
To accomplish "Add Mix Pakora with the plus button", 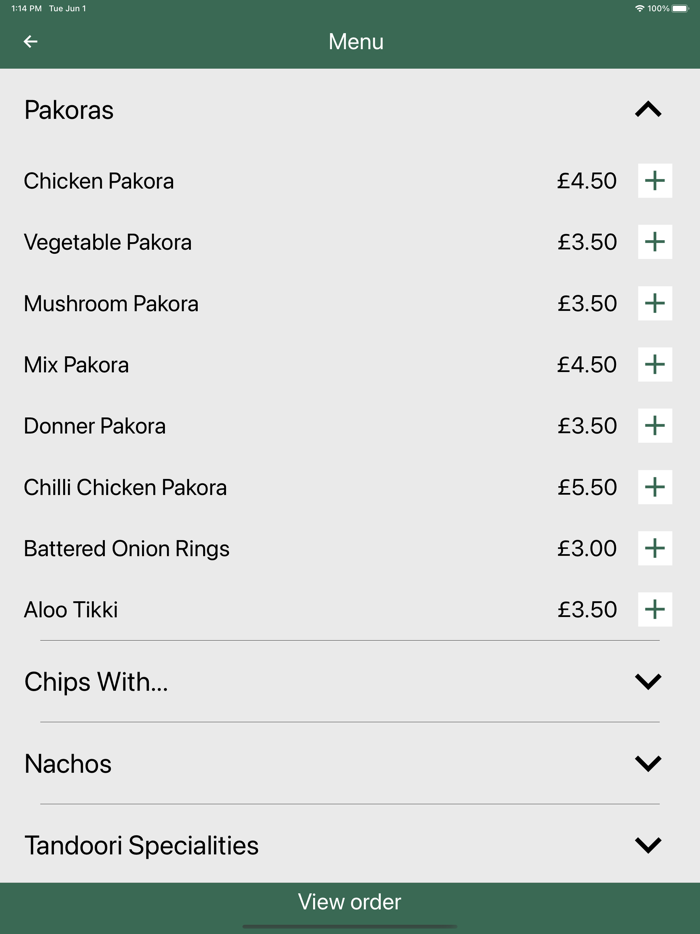I will [x=655, y=364].
